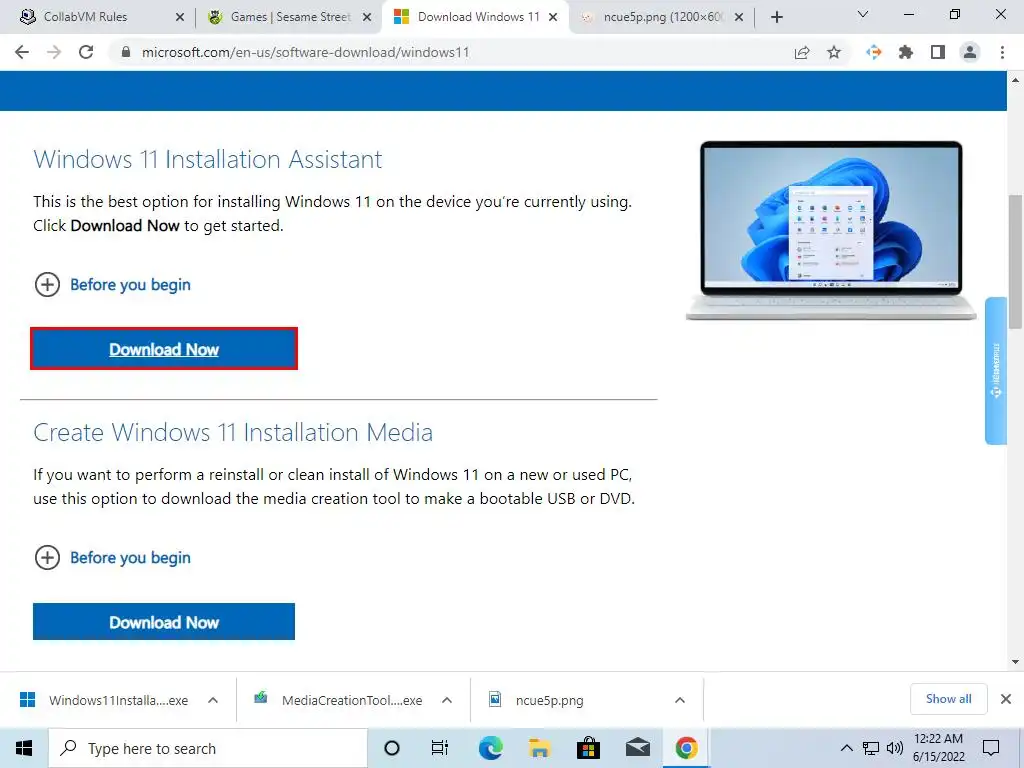Image resolution: width=1024 pixels, height=768 pixels.
Task: Open network status tray icon
Action: click(871, 748)
